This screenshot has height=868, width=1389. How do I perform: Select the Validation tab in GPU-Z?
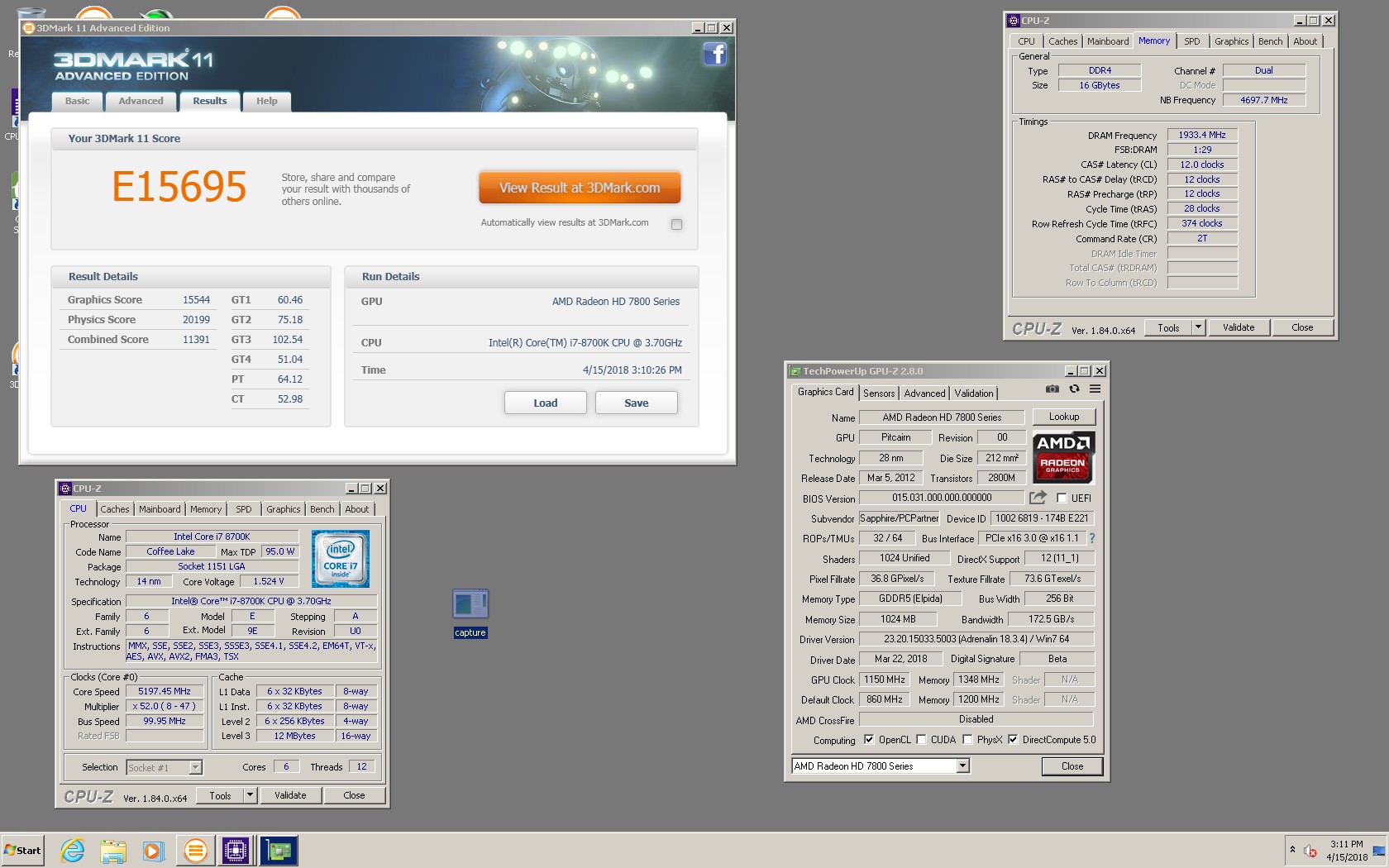coord(974,393)
